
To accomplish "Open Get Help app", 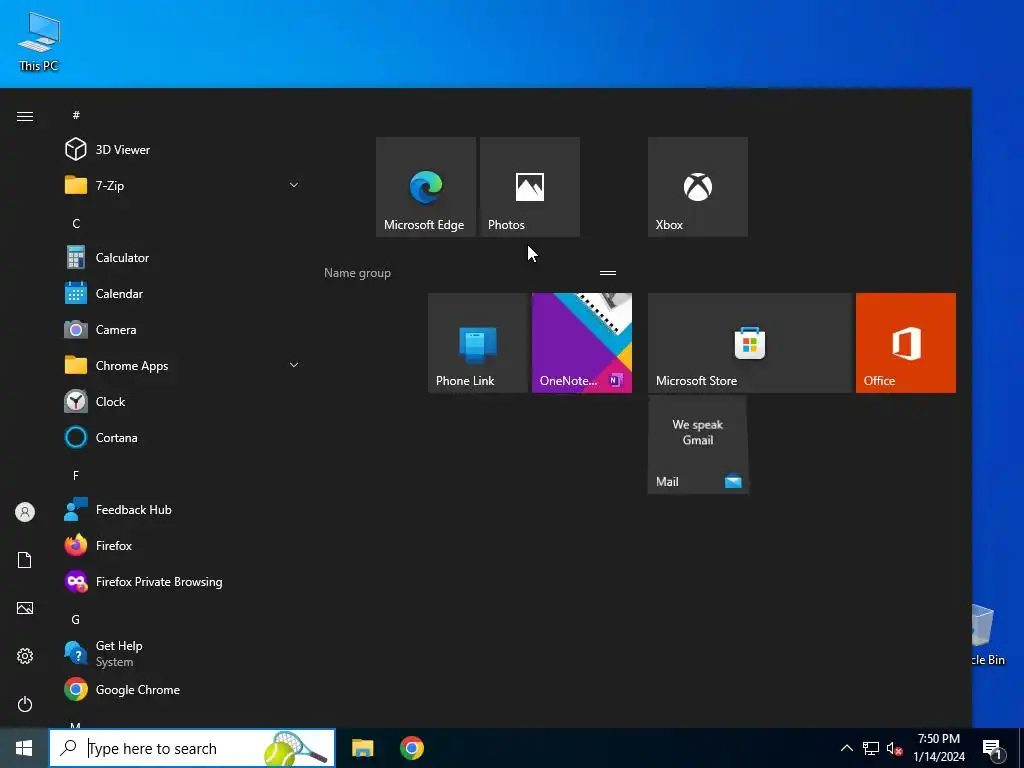I will click(x=182, y=653).
